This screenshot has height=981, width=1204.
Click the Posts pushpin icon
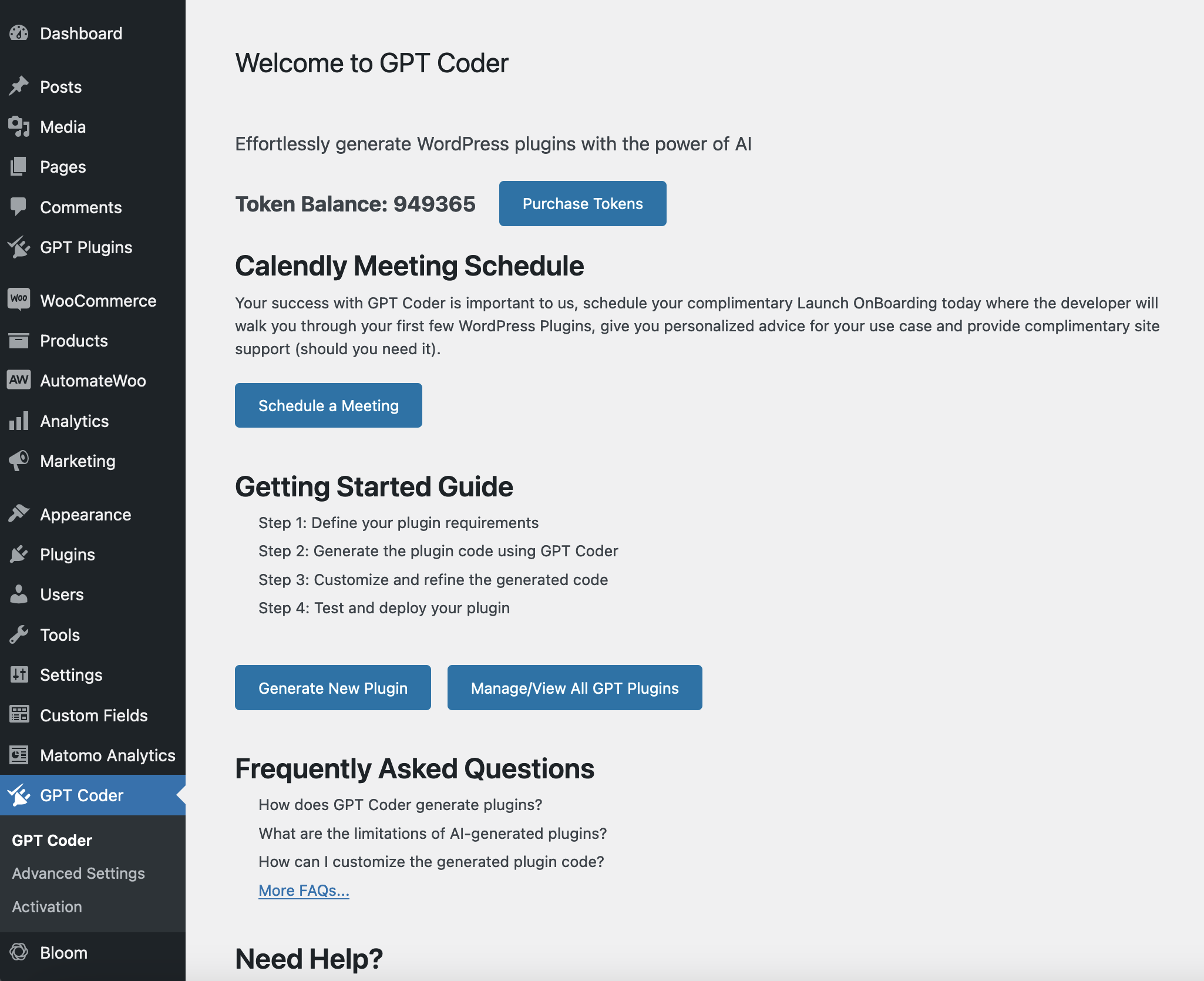tap(19, 86)
